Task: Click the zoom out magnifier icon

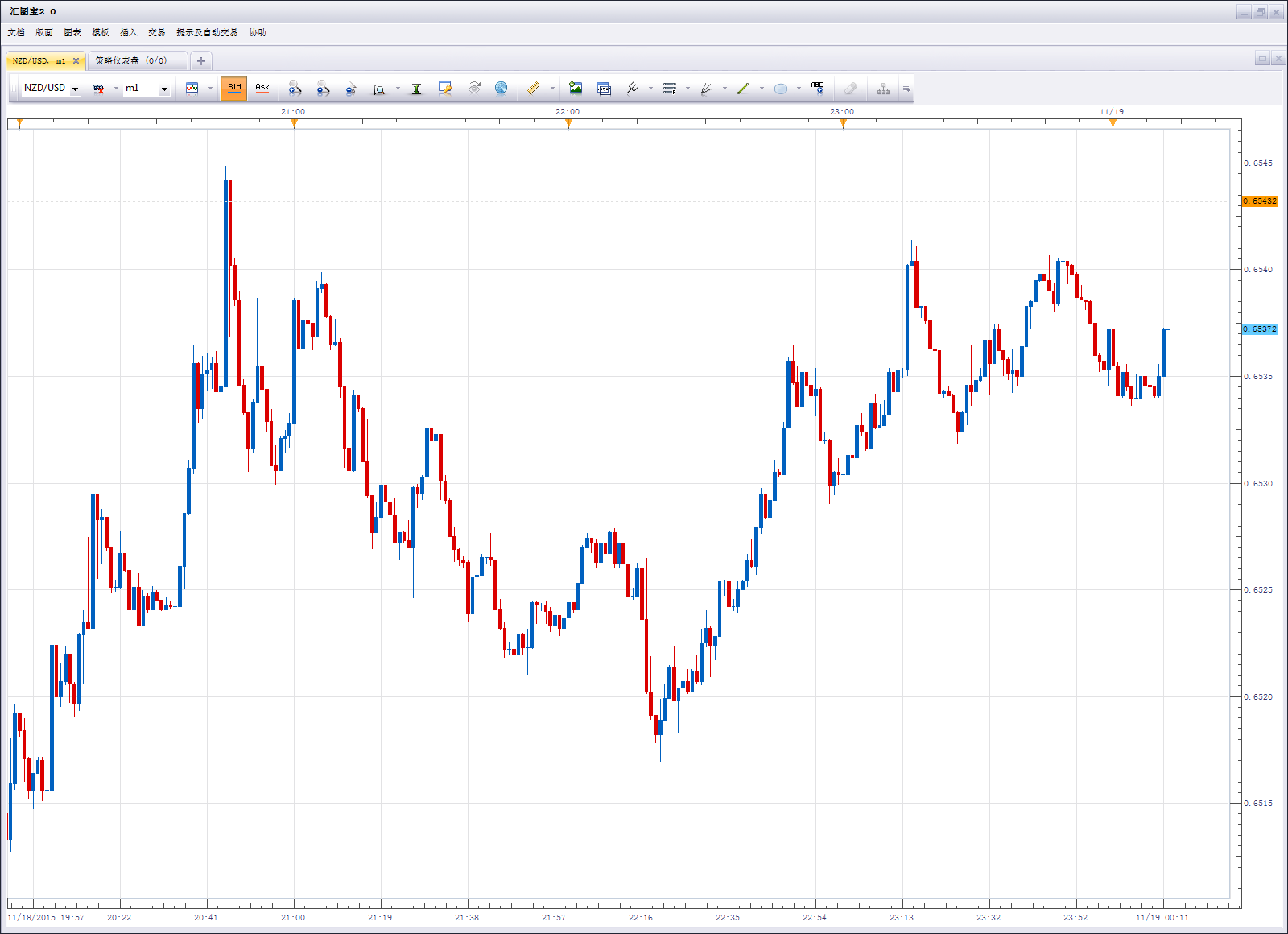Action: (x=323, y=89)
